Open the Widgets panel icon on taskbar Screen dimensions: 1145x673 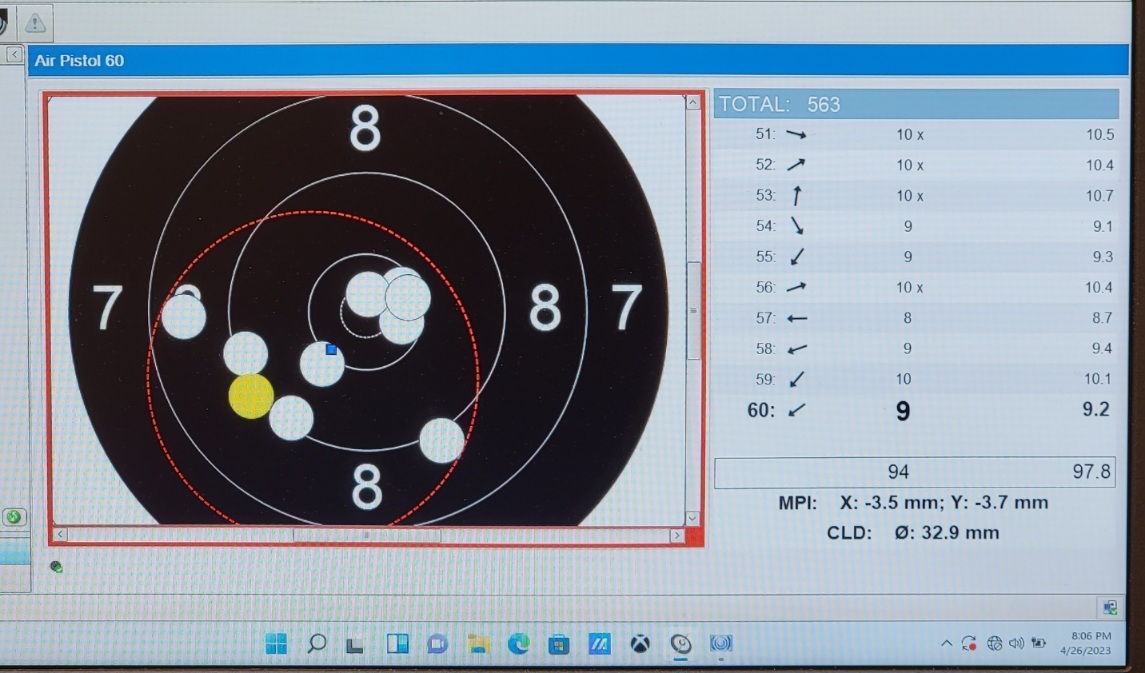tap(397, 643)
